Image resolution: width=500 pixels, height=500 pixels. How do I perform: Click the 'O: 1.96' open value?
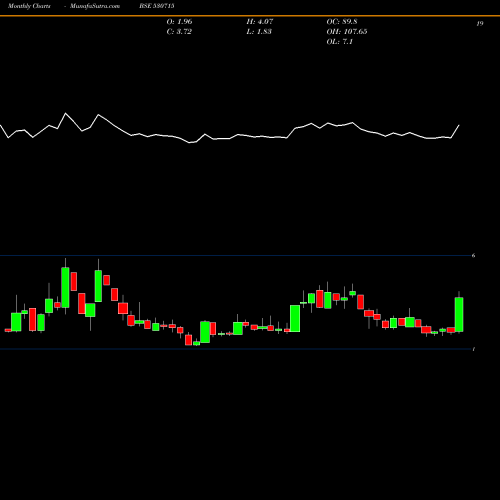tap(179, 22)
